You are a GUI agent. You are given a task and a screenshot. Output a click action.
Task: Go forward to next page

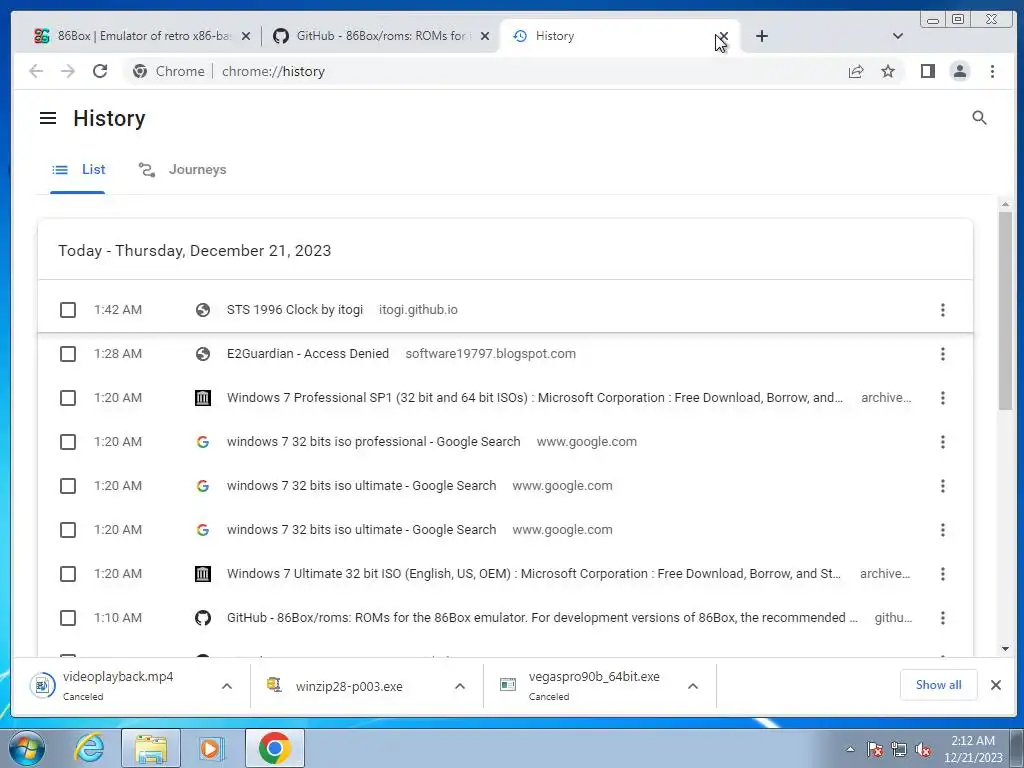(68, 71)
